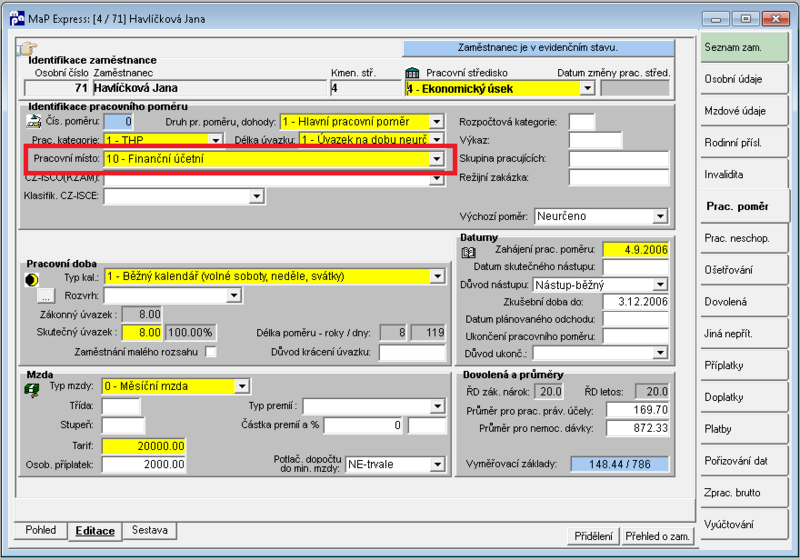Switch to the Pohled tab
Screen dimensions: 800x560
41,530
